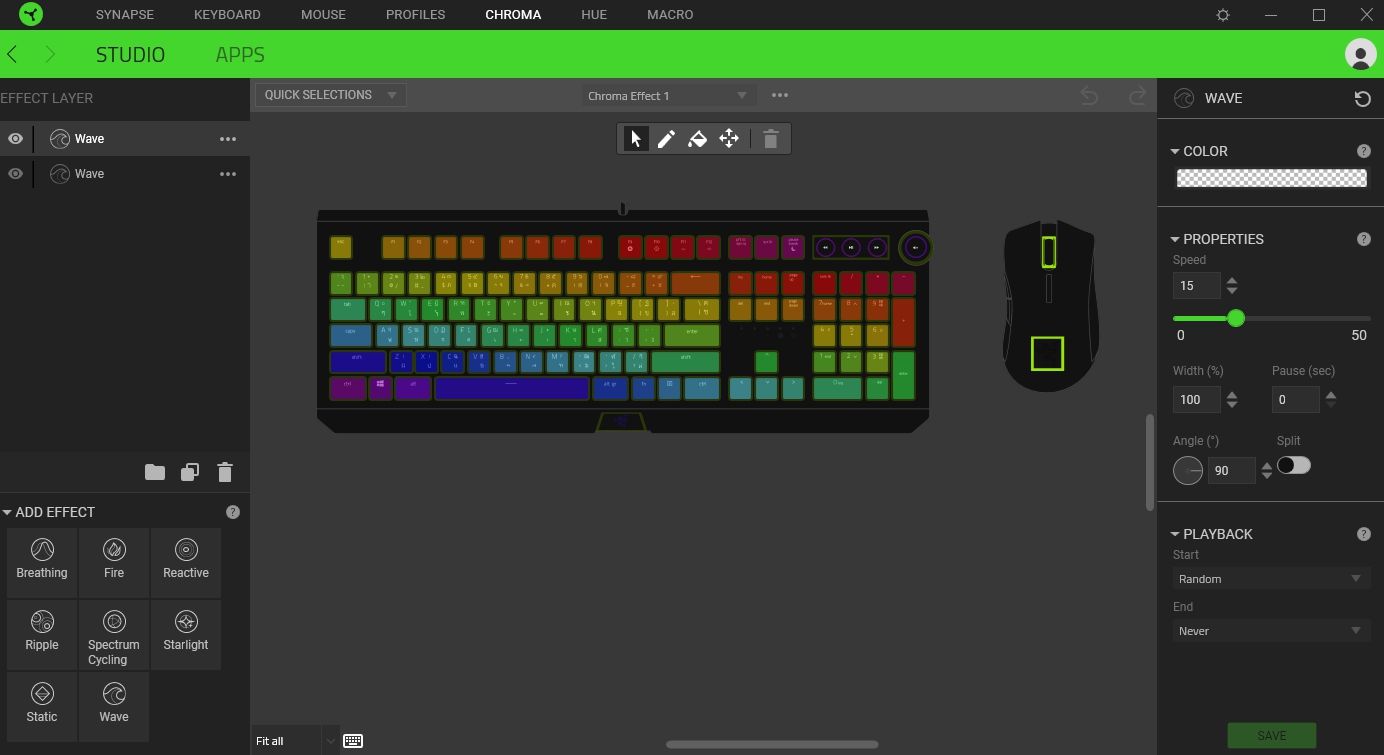Add a Fire effect layer
1384x755 pixels.
114,562
